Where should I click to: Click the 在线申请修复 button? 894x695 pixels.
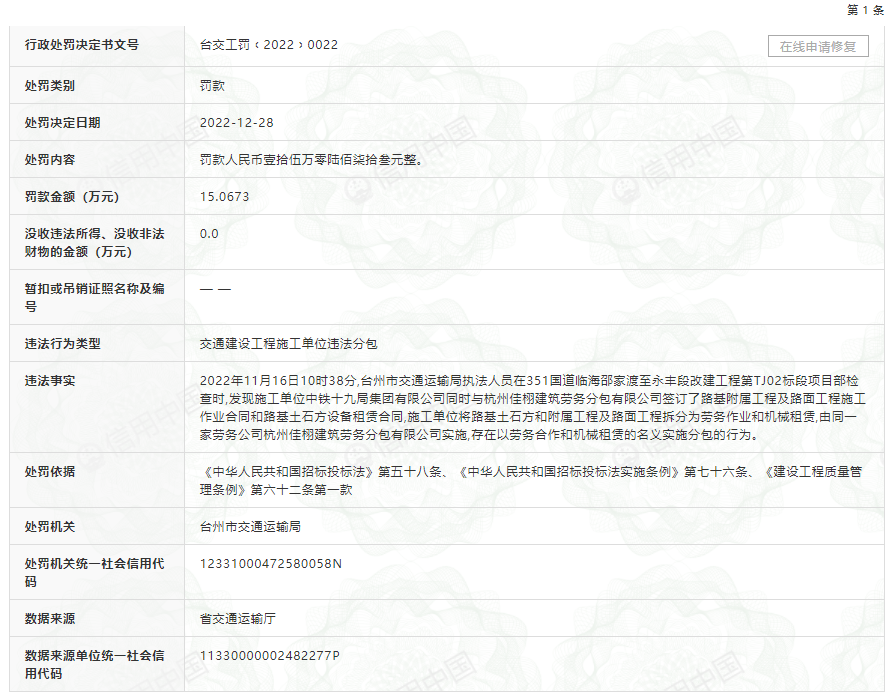click(818, 47)
